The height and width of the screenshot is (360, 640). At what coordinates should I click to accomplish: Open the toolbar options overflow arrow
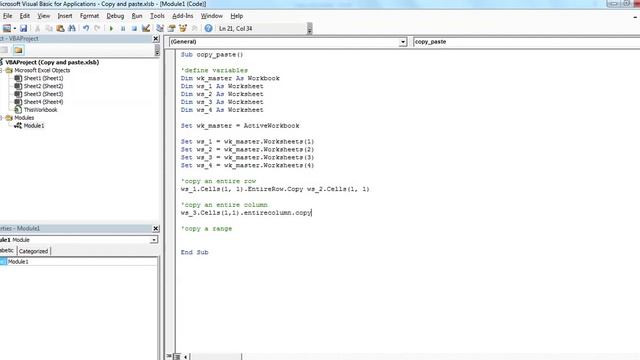click(309, 29)
